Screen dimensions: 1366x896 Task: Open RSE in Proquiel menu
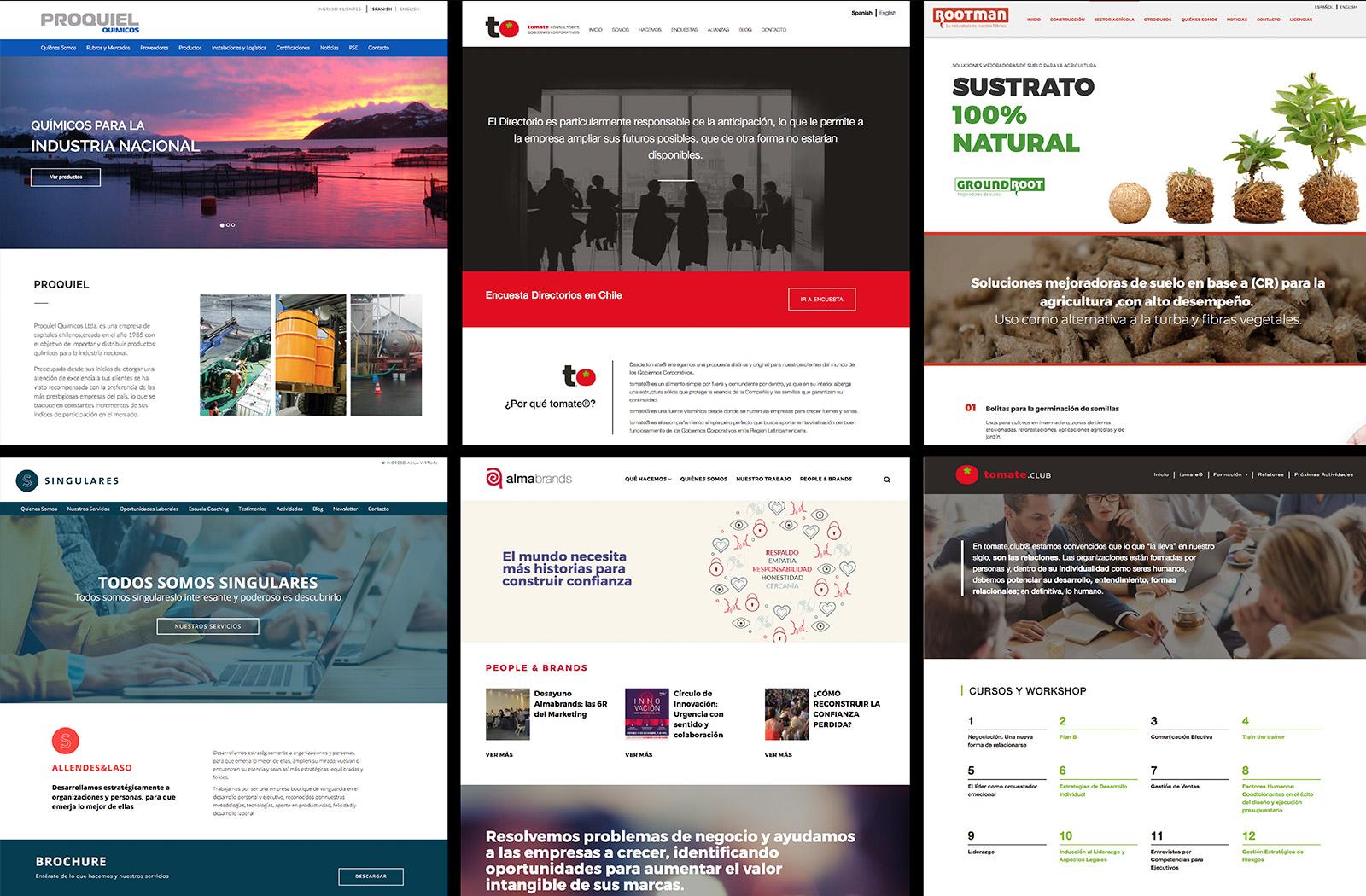(x=353, y=48)
